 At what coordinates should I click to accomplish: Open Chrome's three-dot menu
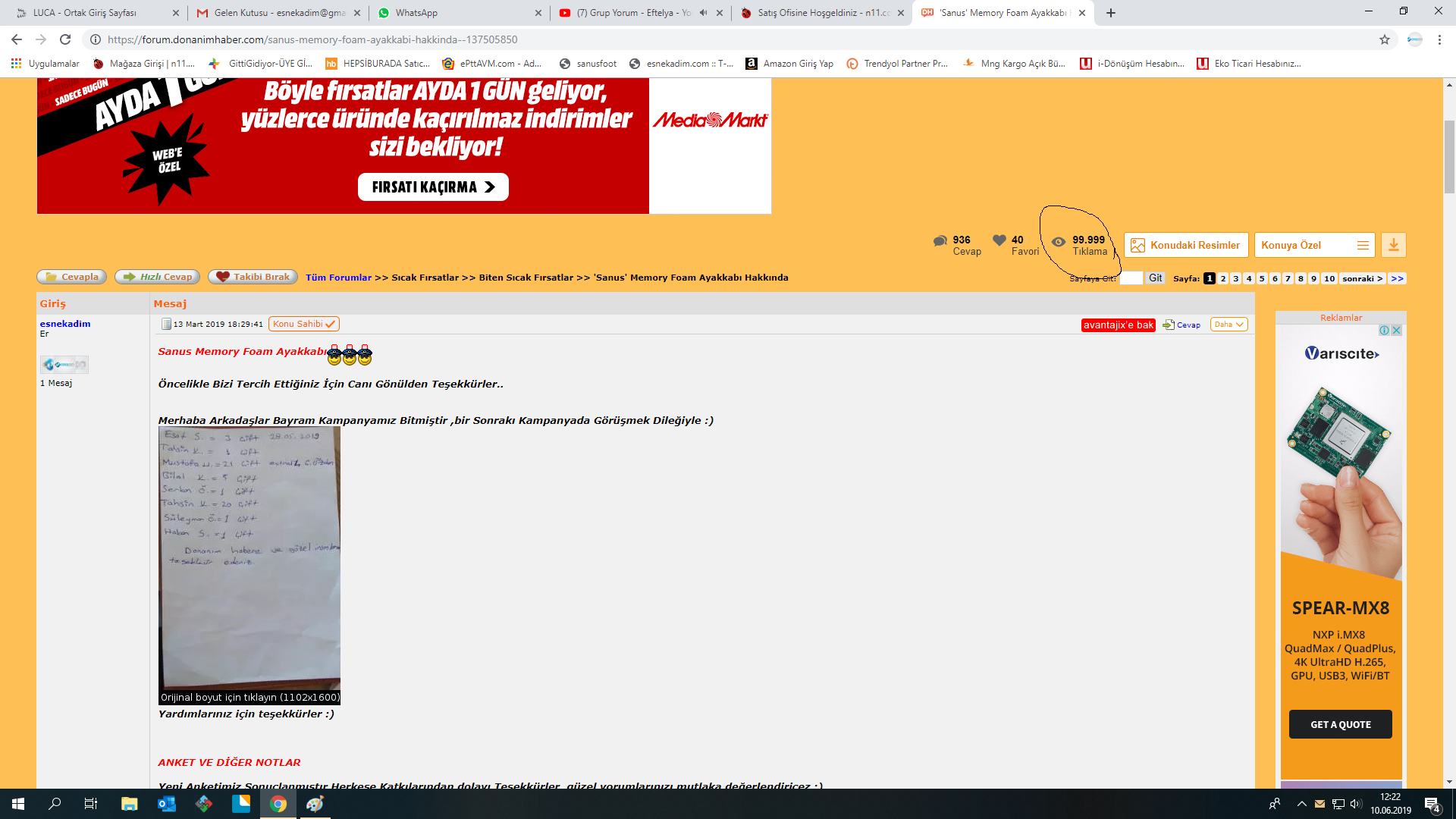[x=1439, y=39]
